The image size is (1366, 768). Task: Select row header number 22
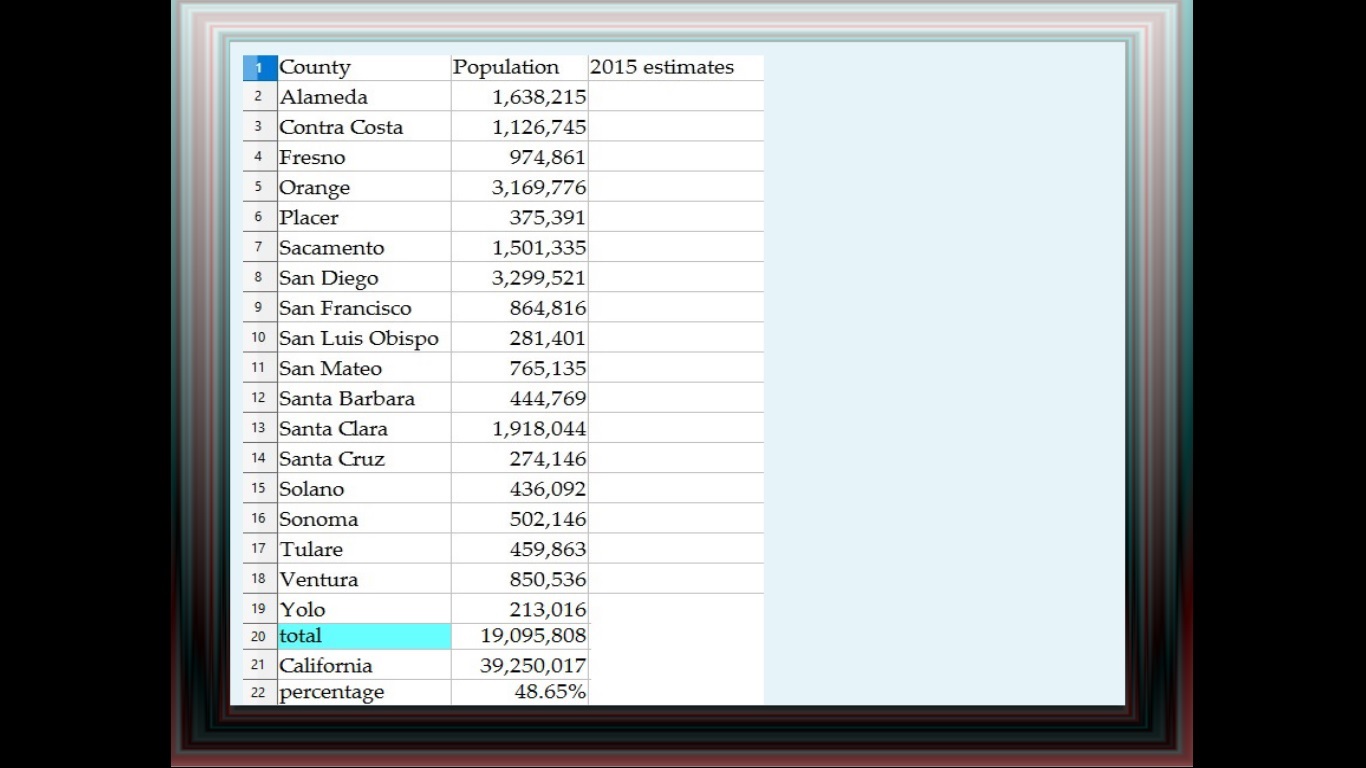[x=259, y=692]
